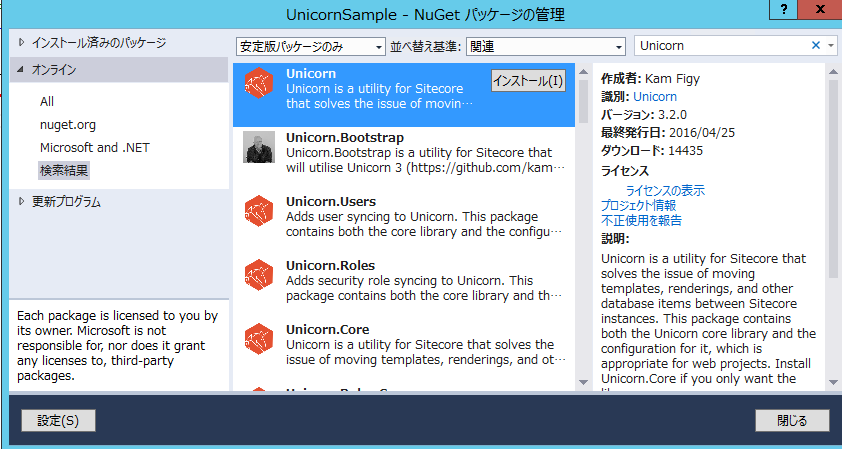
Task: Click the help ? button in title bar
Action: coord(785,9)
